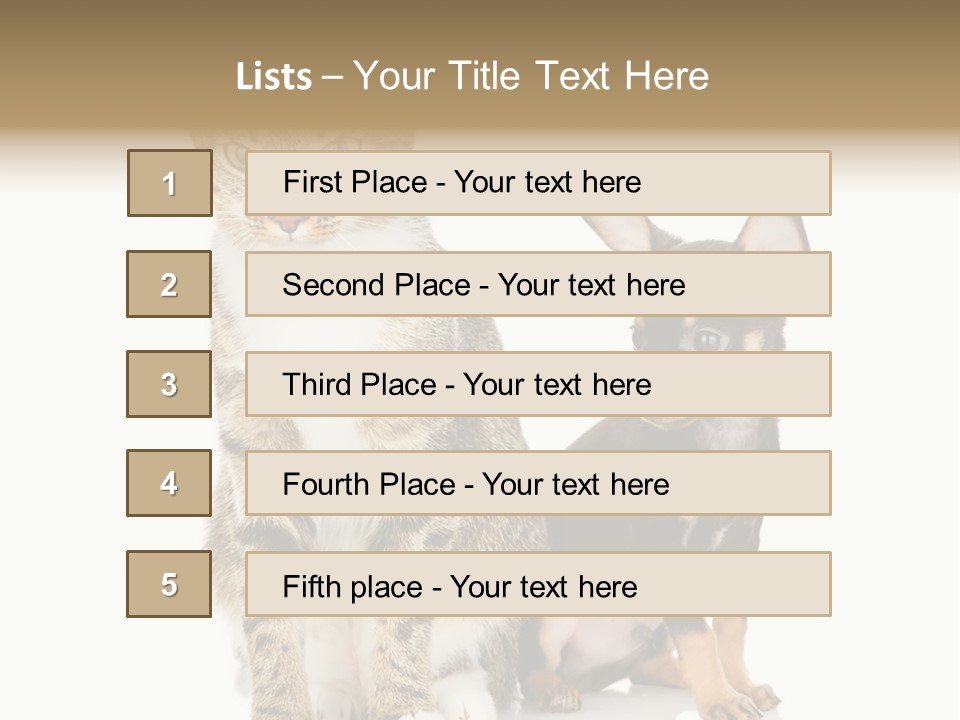The height and width of the screenshot is (720, 960).
Task: Click the number 1 box
Action: coord(170,183)
